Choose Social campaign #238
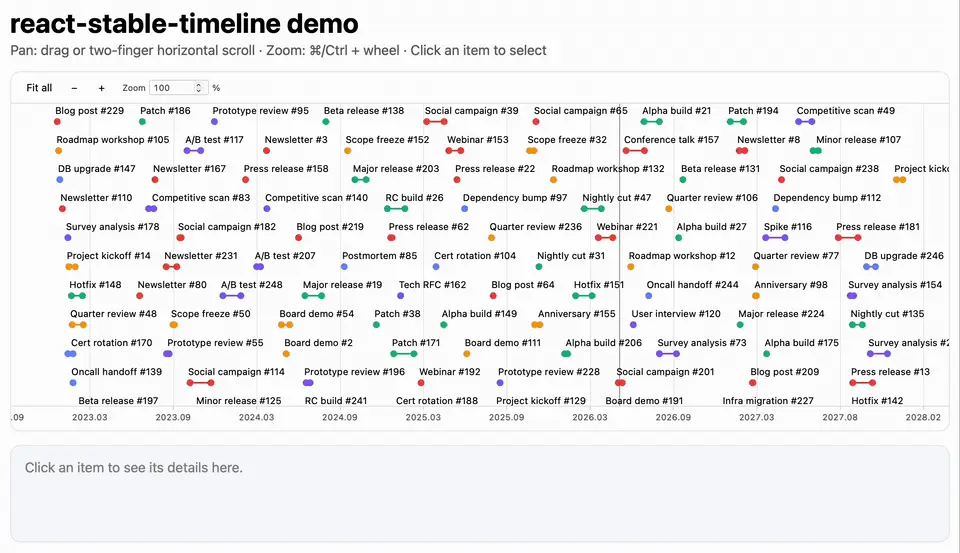This screenshot has width=960, height=553. [x=829, y=168]
